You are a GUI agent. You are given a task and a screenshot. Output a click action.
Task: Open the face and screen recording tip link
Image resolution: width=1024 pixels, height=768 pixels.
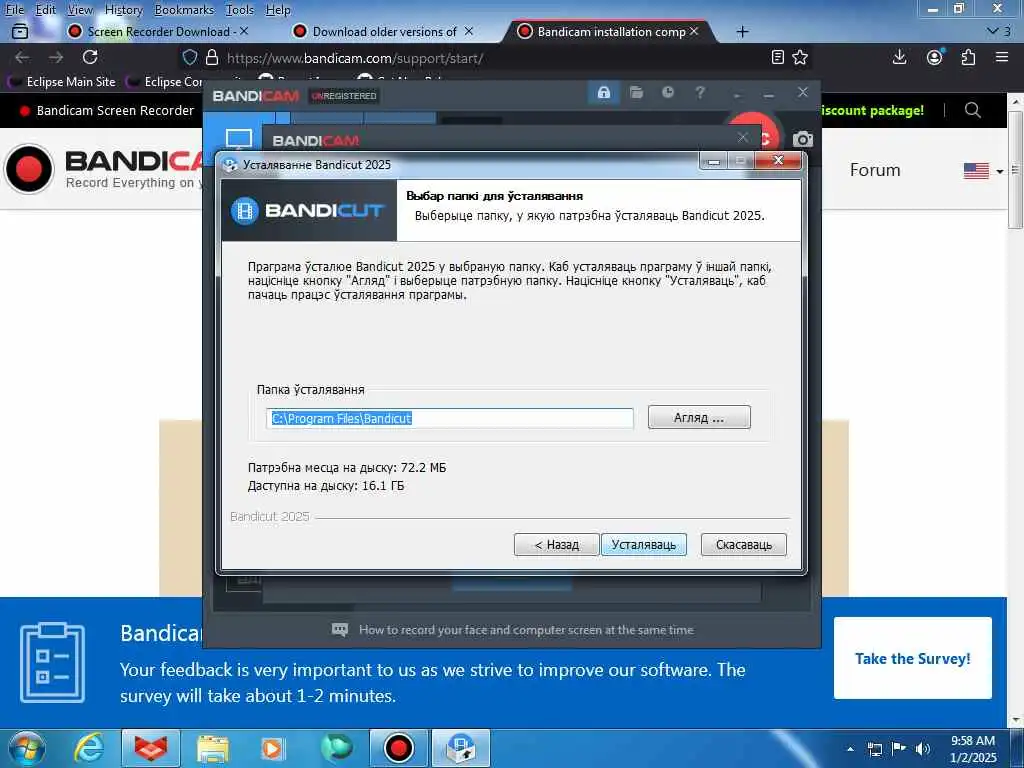[526, 630]
